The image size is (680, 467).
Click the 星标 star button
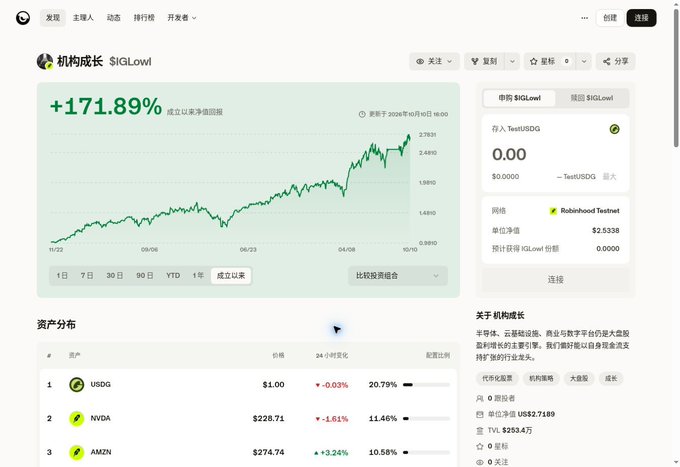click(x=549, y=62)
